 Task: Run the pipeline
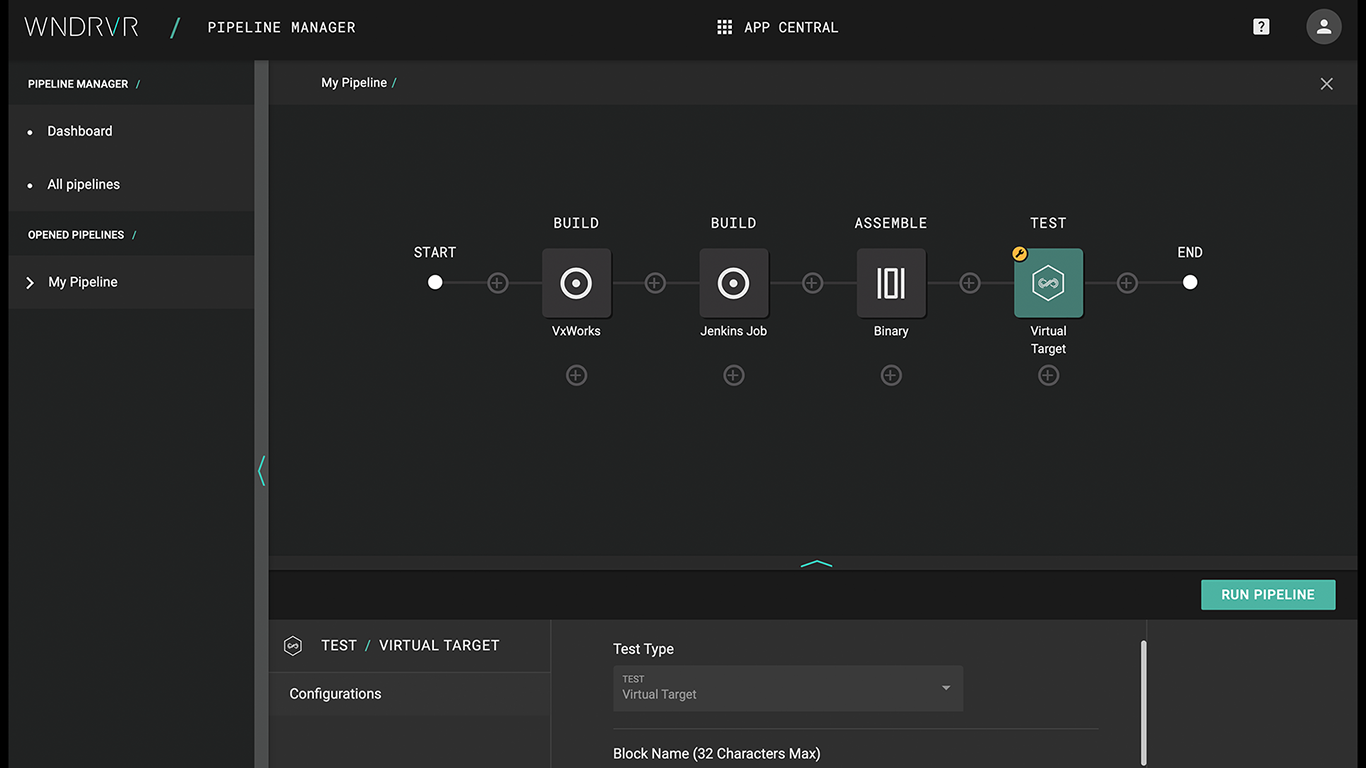pos(1268,594)
